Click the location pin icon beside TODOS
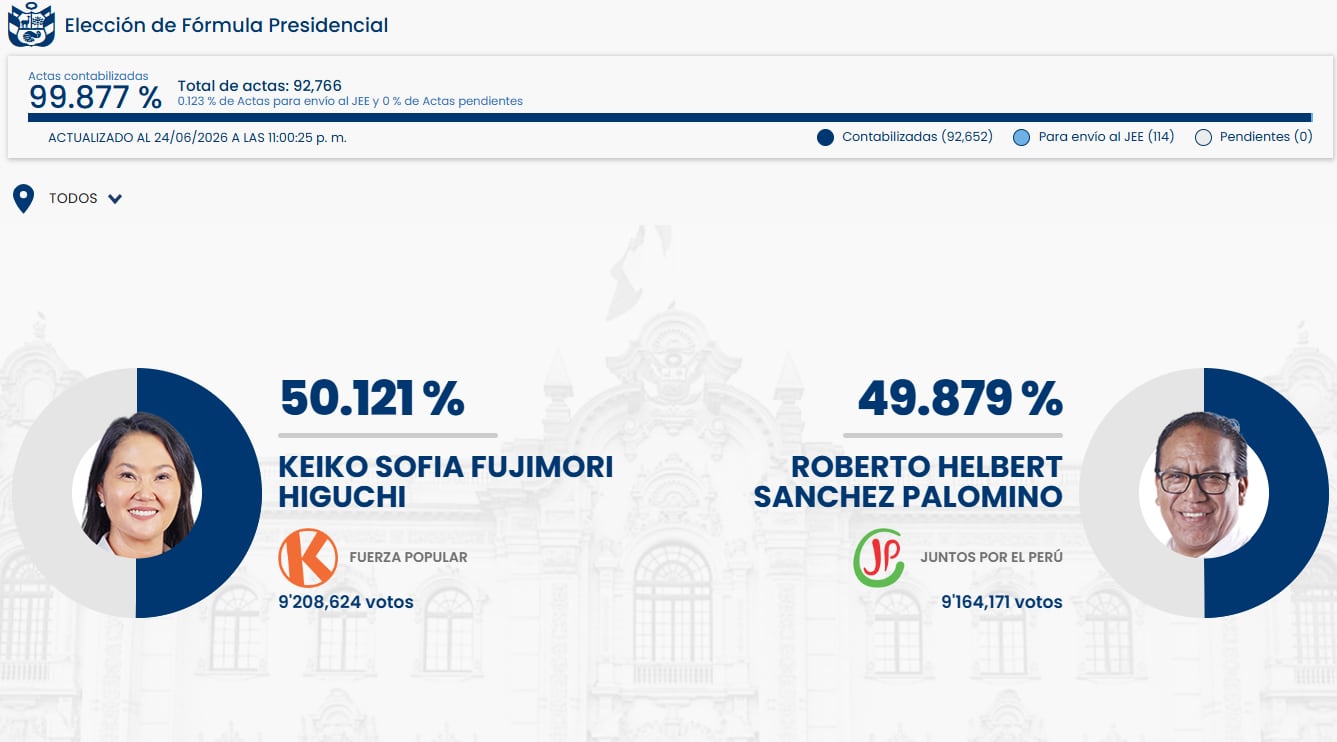Image resolution: width=1337 pixels, height=742 pixels. tap(23, 199)
